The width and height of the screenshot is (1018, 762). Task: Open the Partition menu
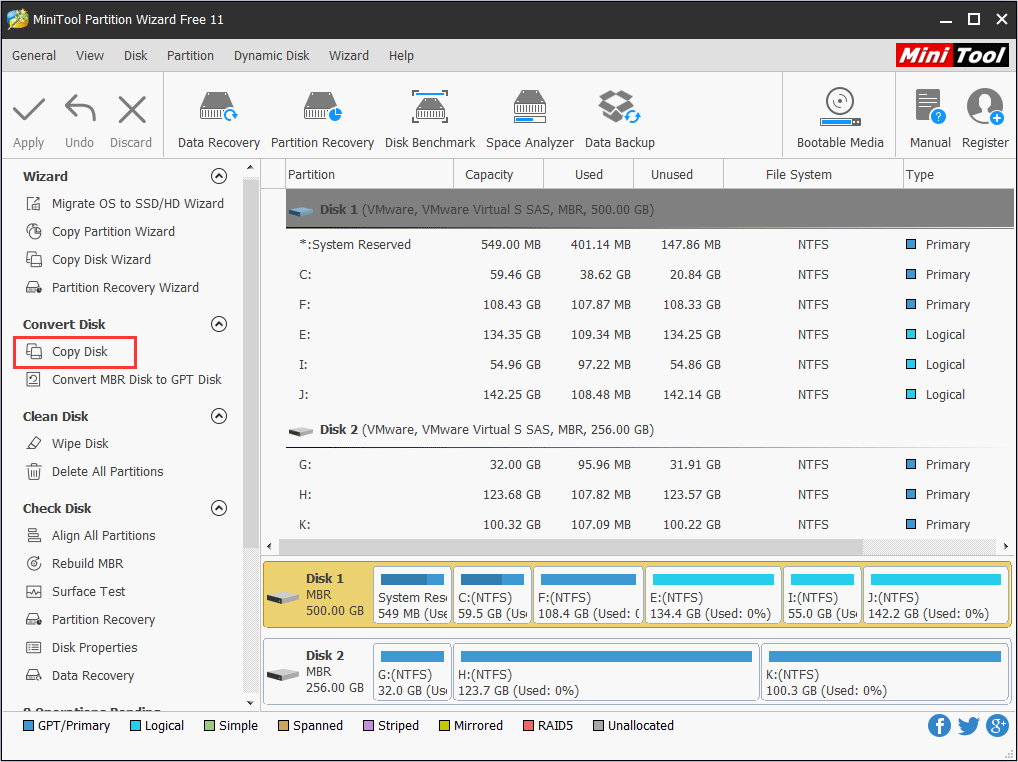point(190,56)
